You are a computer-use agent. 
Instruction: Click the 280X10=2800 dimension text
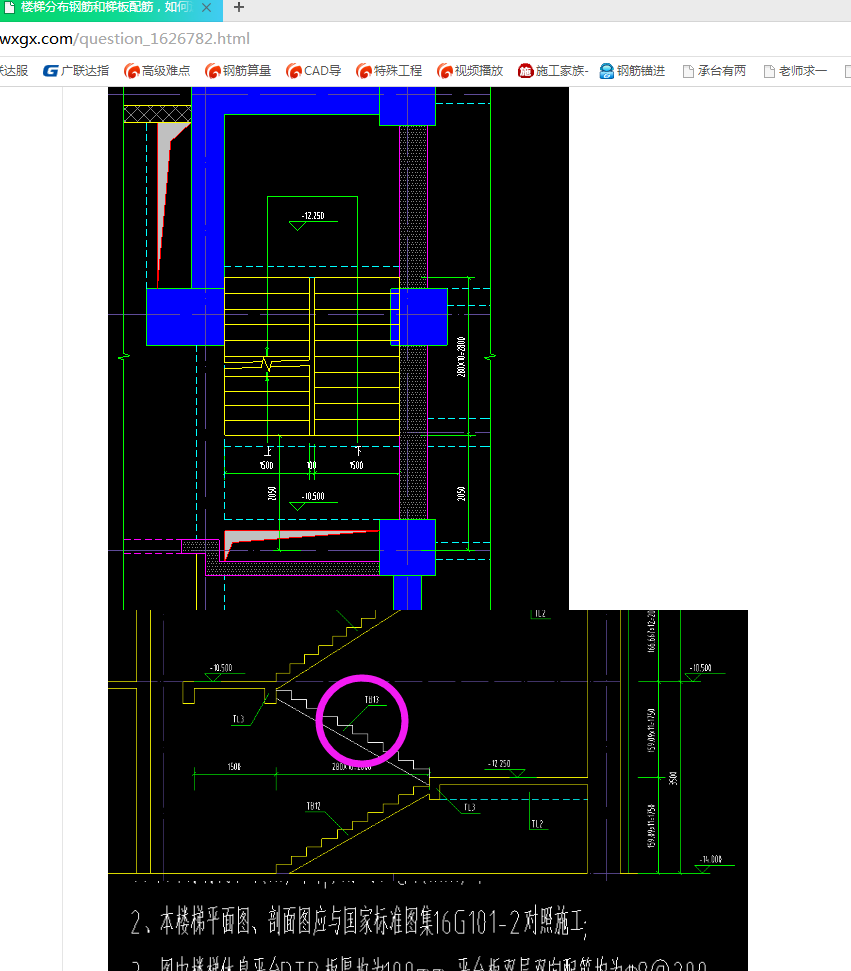click(x=461, y=357)
